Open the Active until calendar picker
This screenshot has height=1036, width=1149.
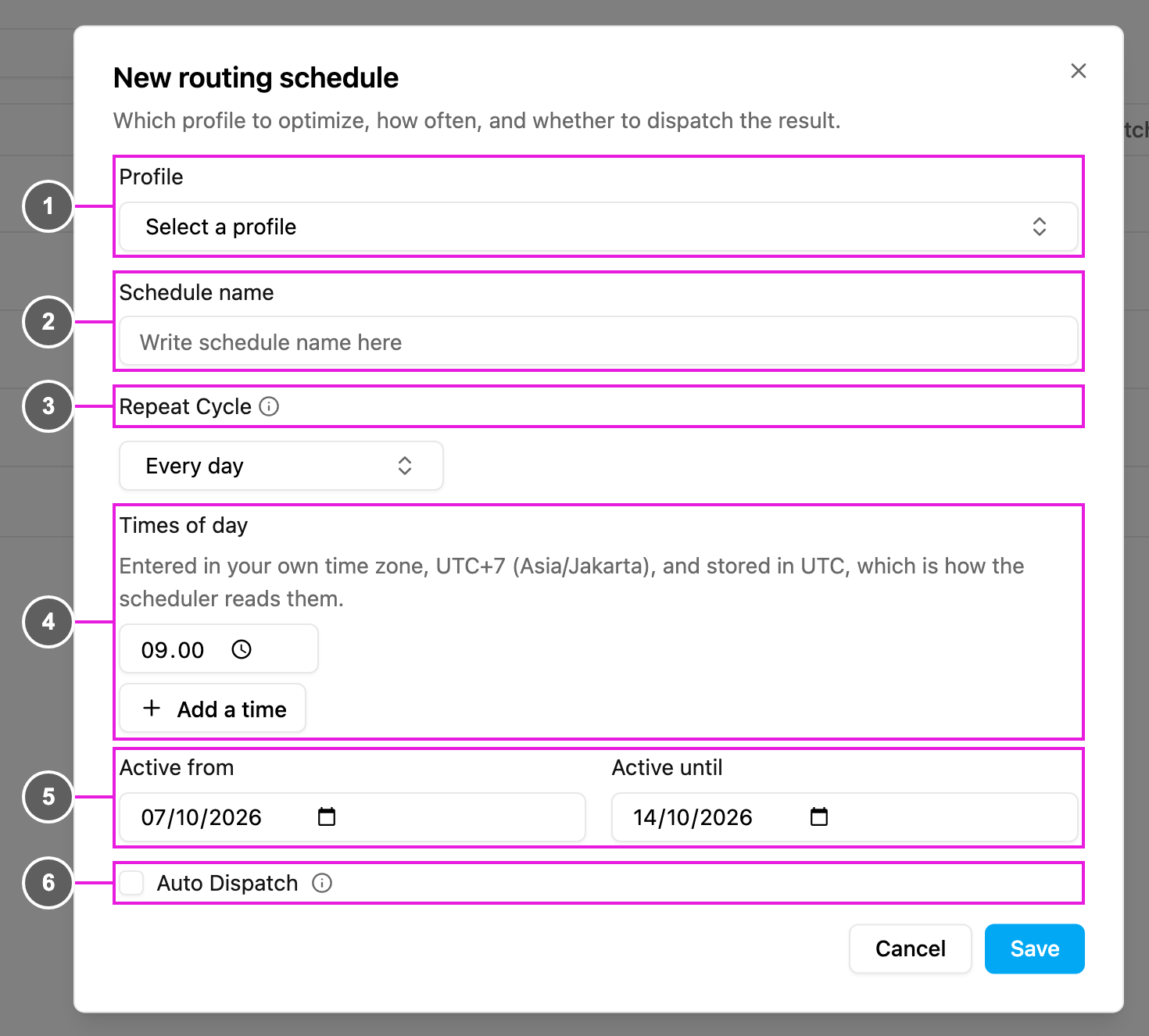click(819, 817)
